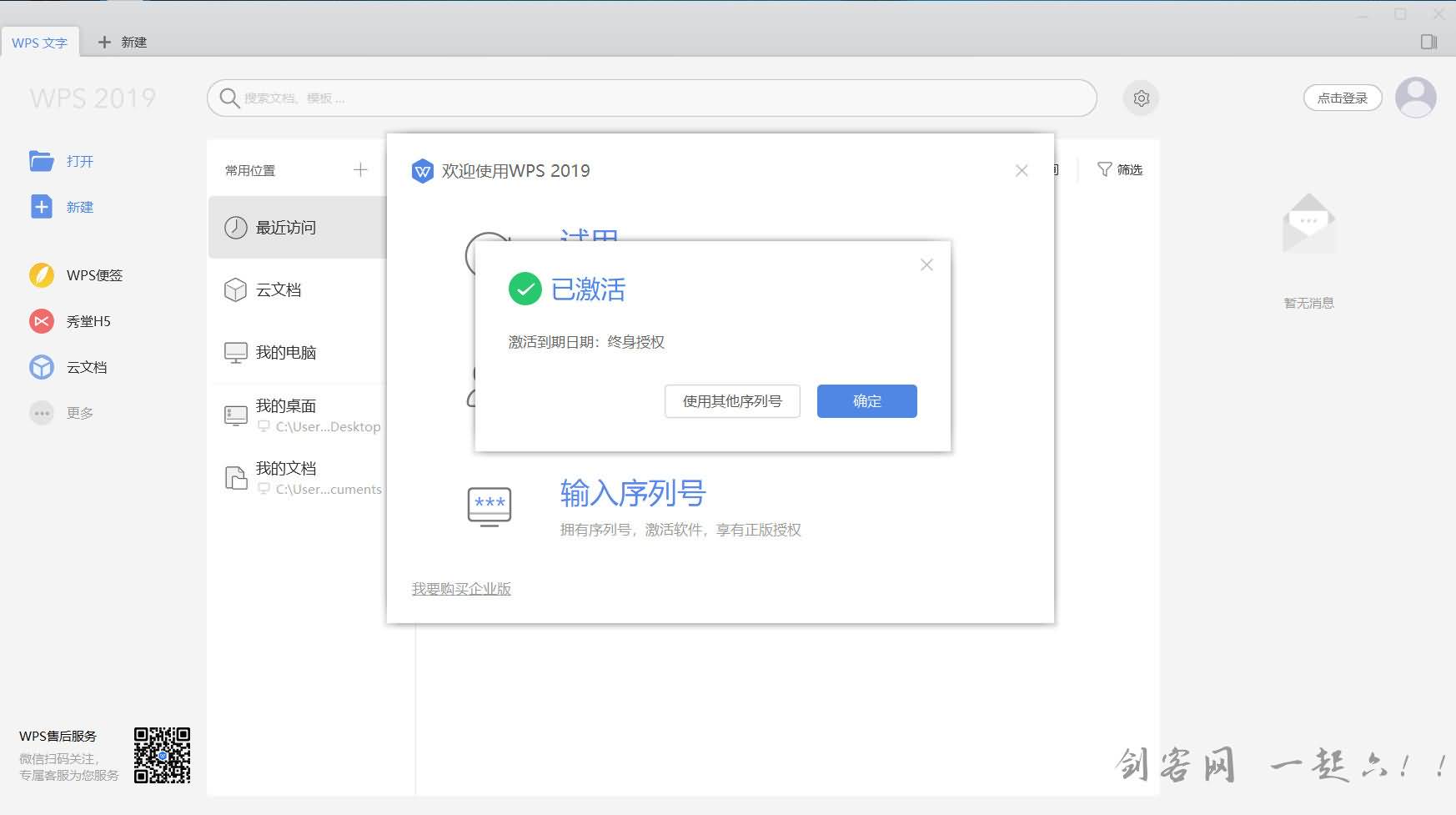Image resolution: width=1456 pixels, height=815 pixels.
Task: Select 我的文档 location entry
Action: (x=298, y=478)
